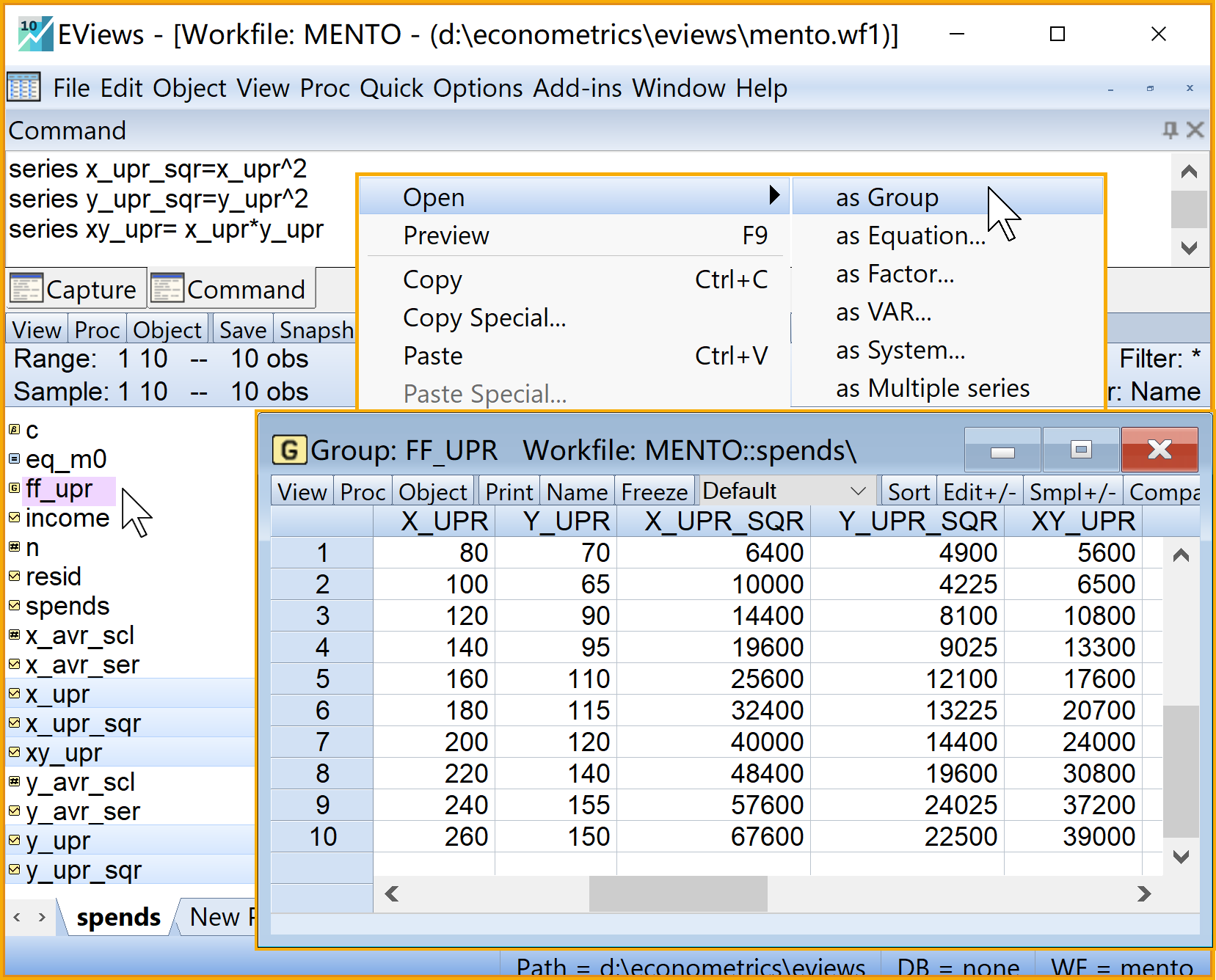Image resolution: width=1216 pixels, height=980 pixels.
Task: Click the Sort button in group toolbar
Action: (909, 491)
